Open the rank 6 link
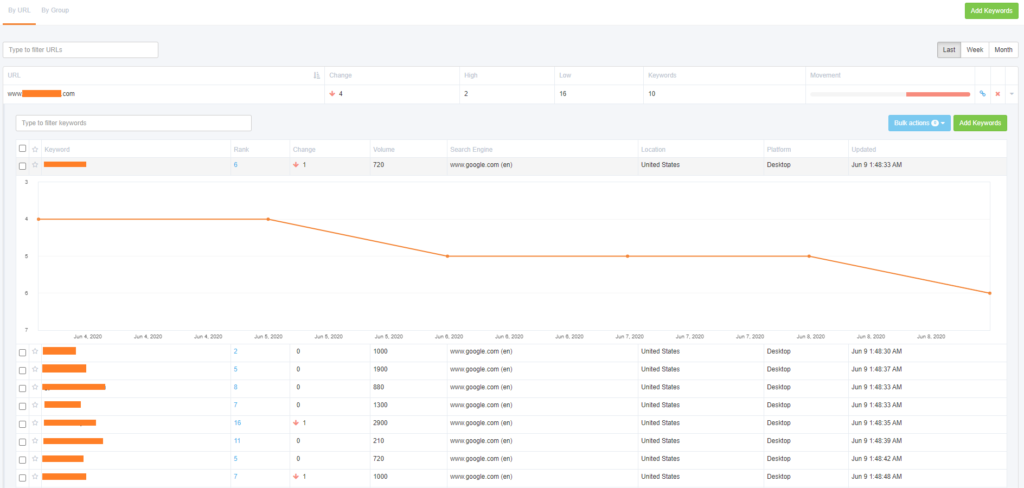 click(x=235, y=165)
